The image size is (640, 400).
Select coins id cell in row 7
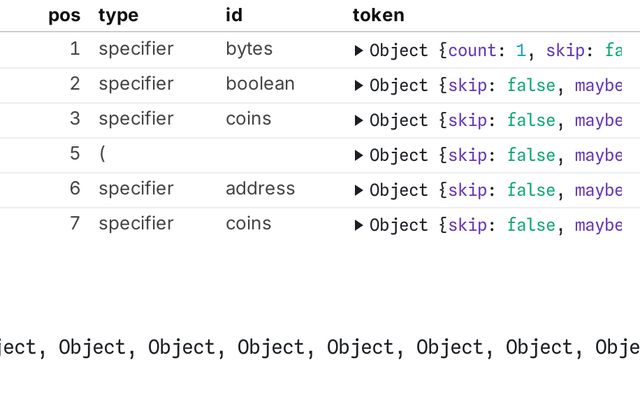coord(248,223)
